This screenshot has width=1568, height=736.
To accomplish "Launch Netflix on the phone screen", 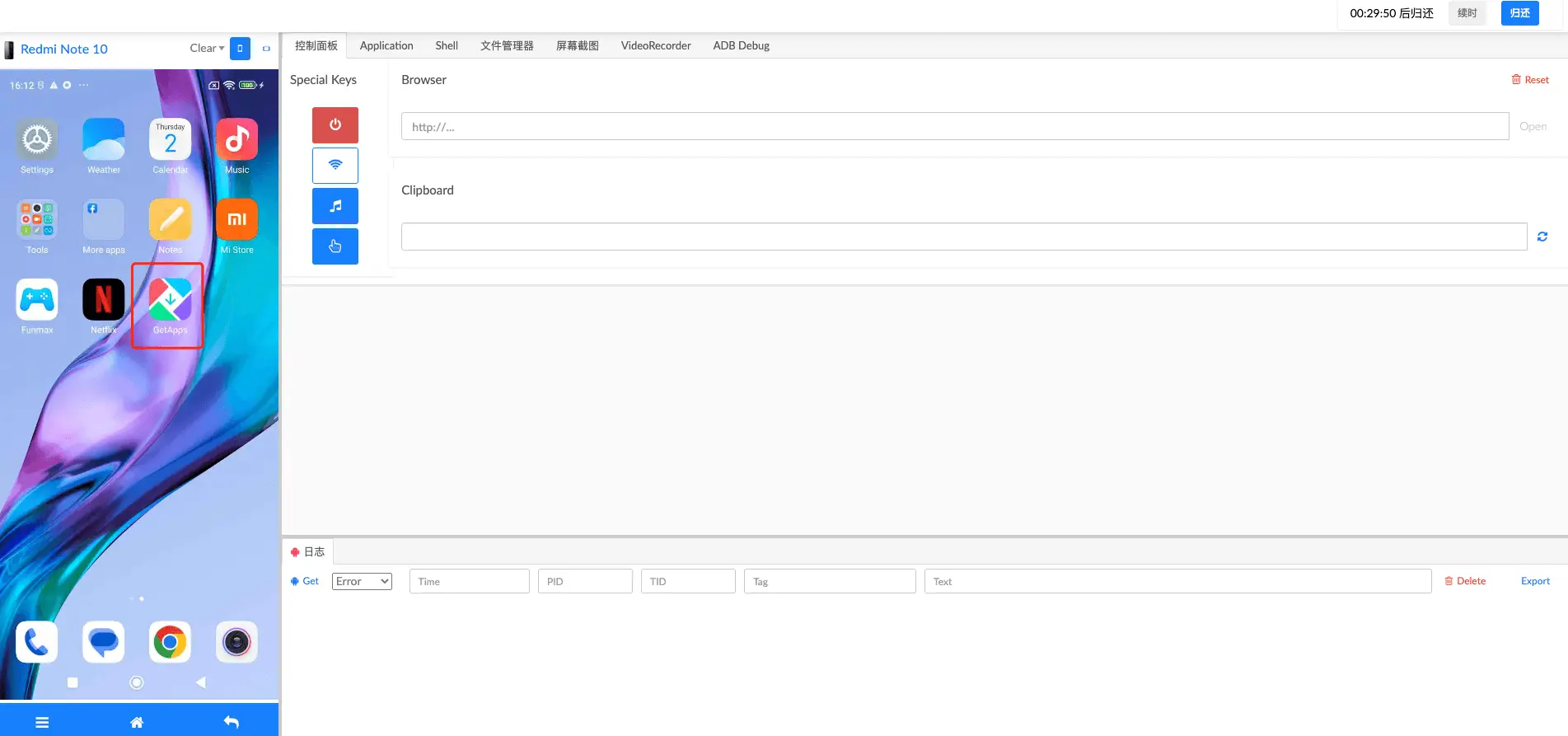I will tap(104, 302).
